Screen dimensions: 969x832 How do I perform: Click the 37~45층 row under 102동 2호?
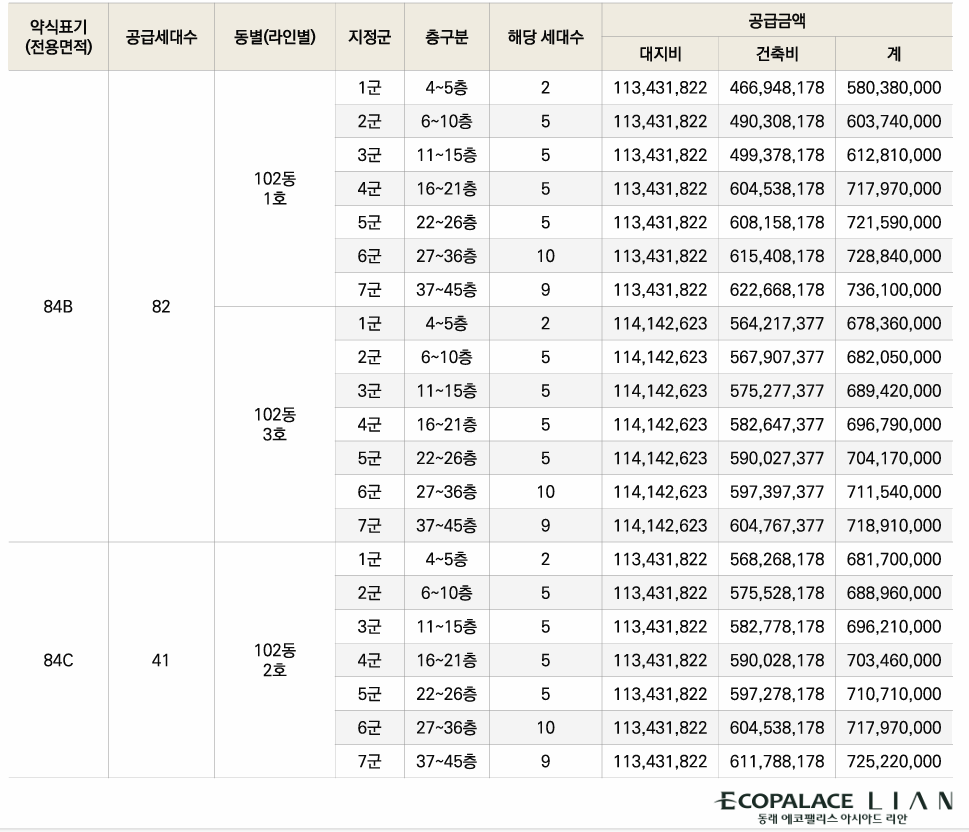coord(444,761)
